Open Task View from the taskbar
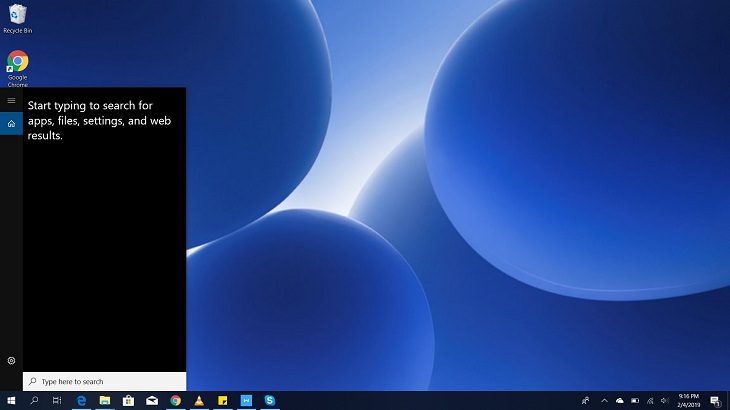730x410 pixels. 57,401
